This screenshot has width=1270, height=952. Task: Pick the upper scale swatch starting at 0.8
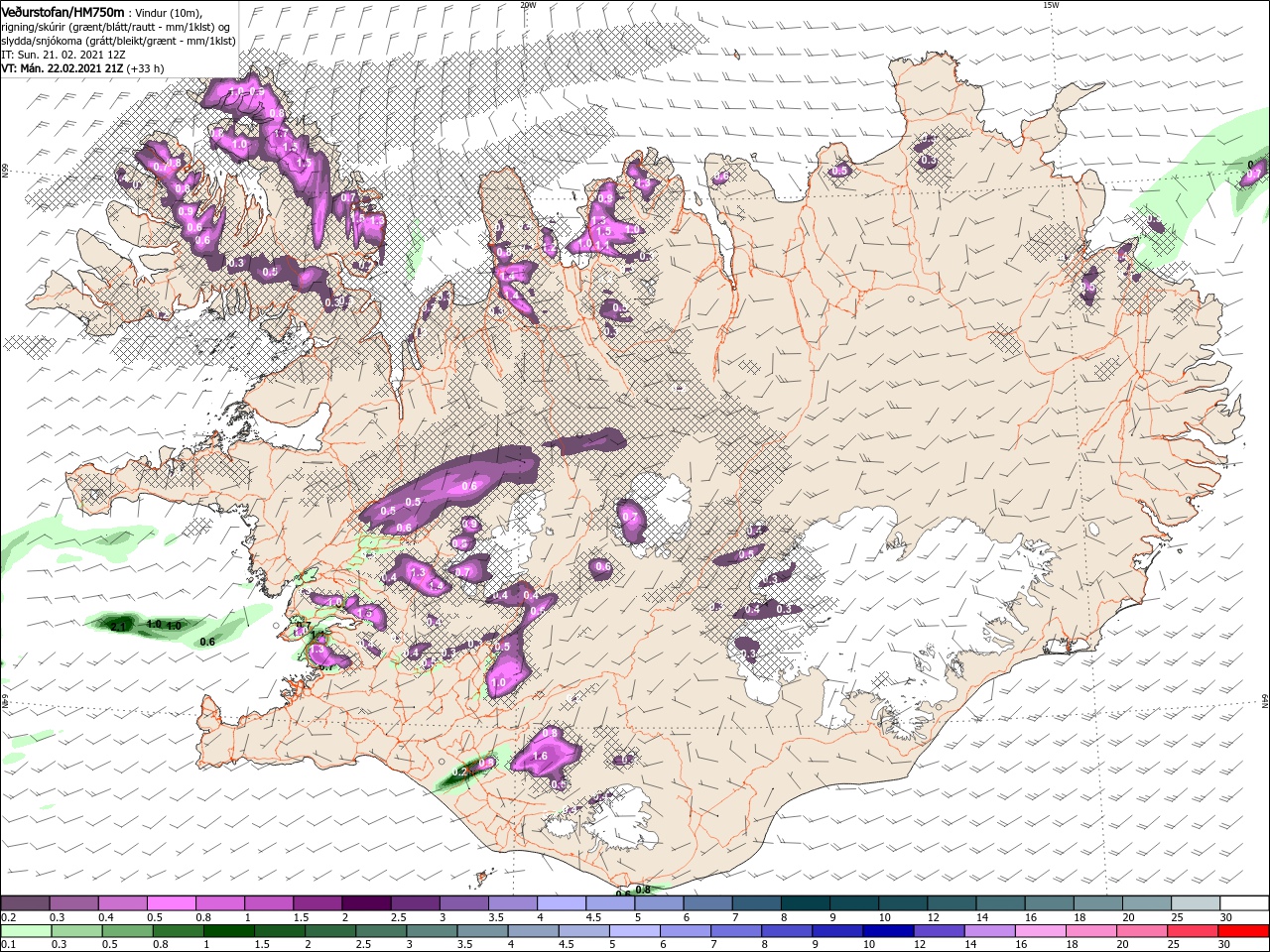[x=220, y=903]
